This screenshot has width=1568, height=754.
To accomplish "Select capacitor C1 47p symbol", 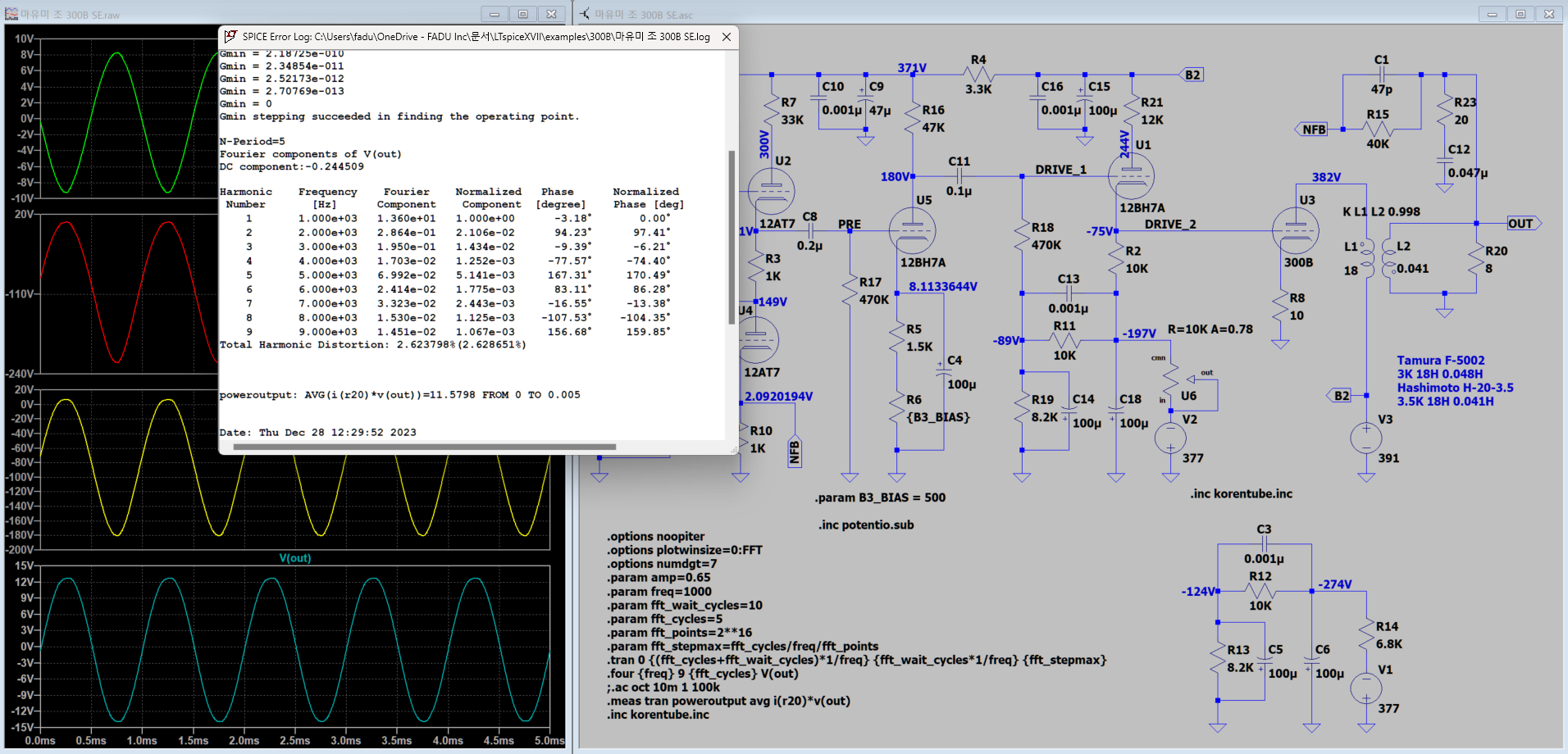I will point(1382,75).
